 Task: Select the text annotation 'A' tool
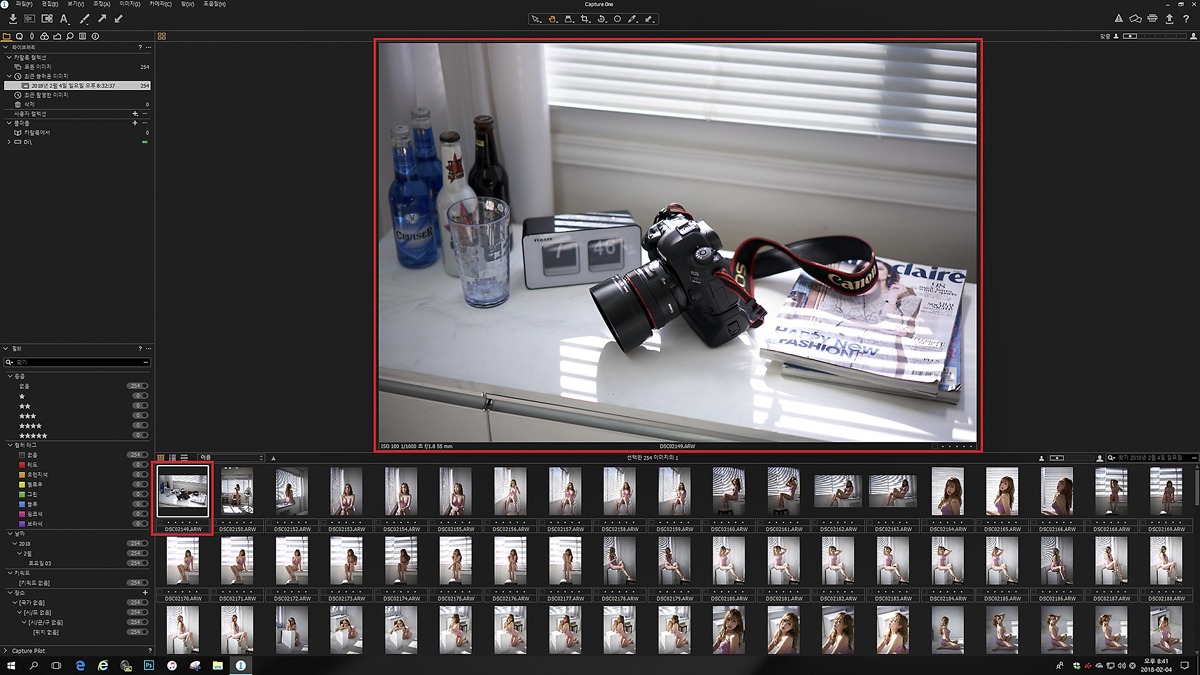pos(65,18)
